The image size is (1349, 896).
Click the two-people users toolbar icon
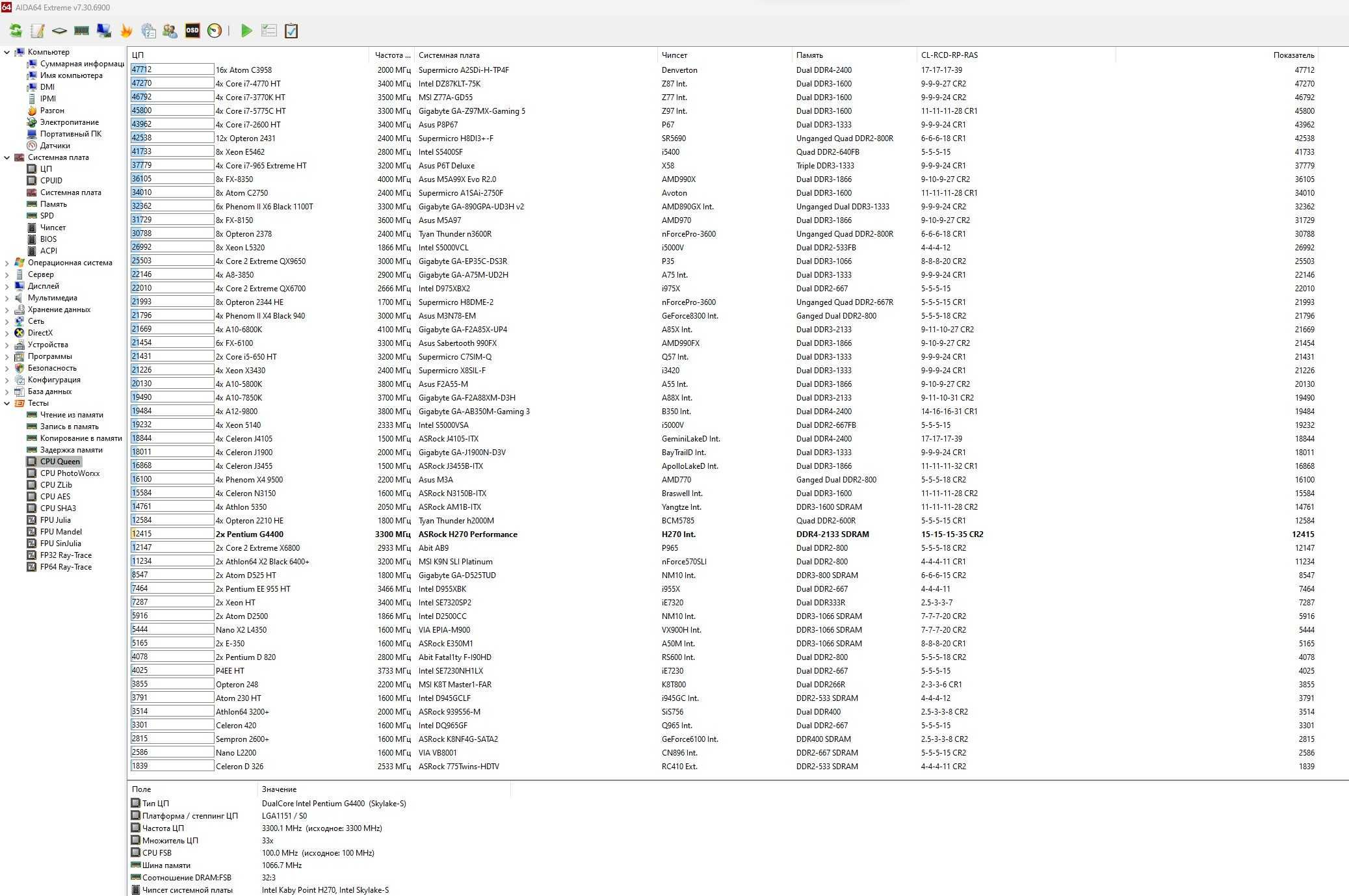pos(170,31)
